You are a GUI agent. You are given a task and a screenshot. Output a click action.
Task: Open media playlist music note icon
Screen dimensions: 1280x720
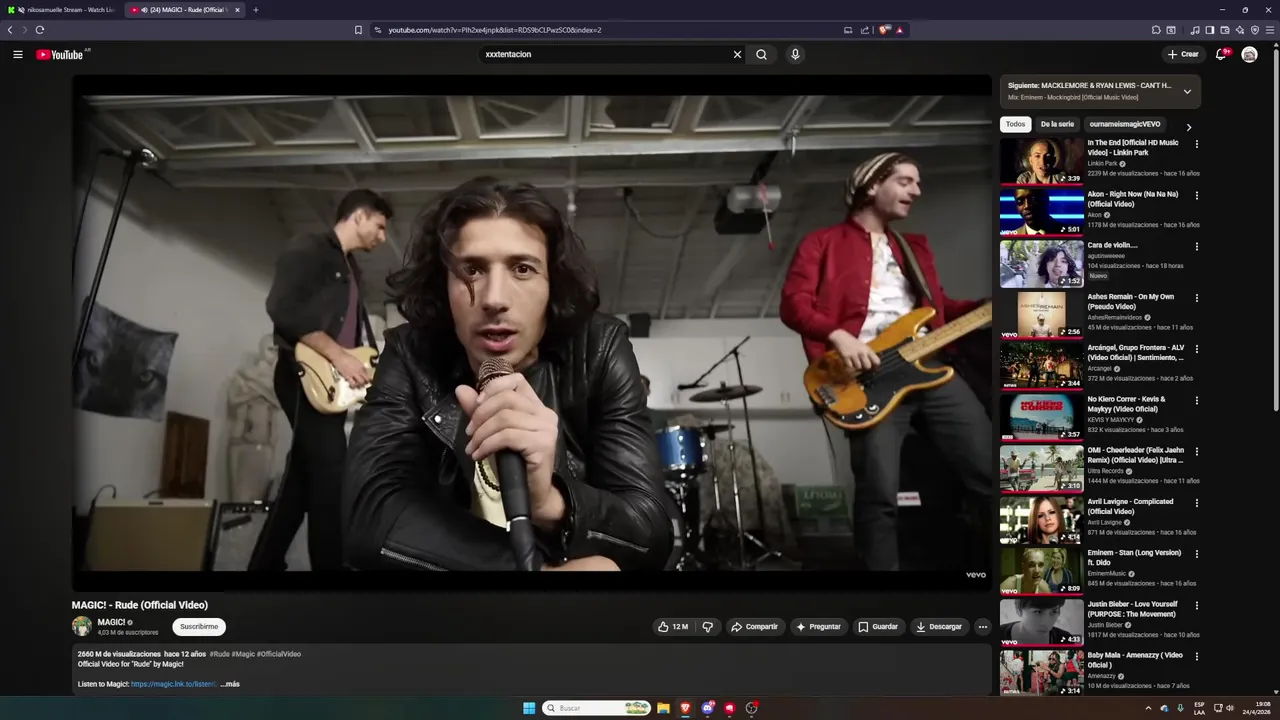tap(1195, 30)
